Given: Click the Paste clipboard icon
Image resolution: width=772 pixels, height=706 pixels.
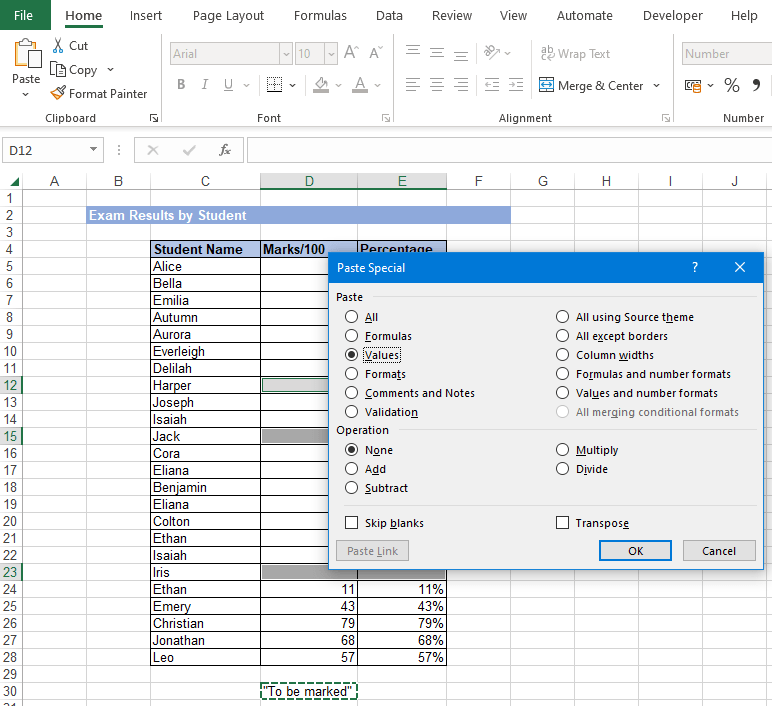Looking at the screenshot, I should (x=26, y=54).
